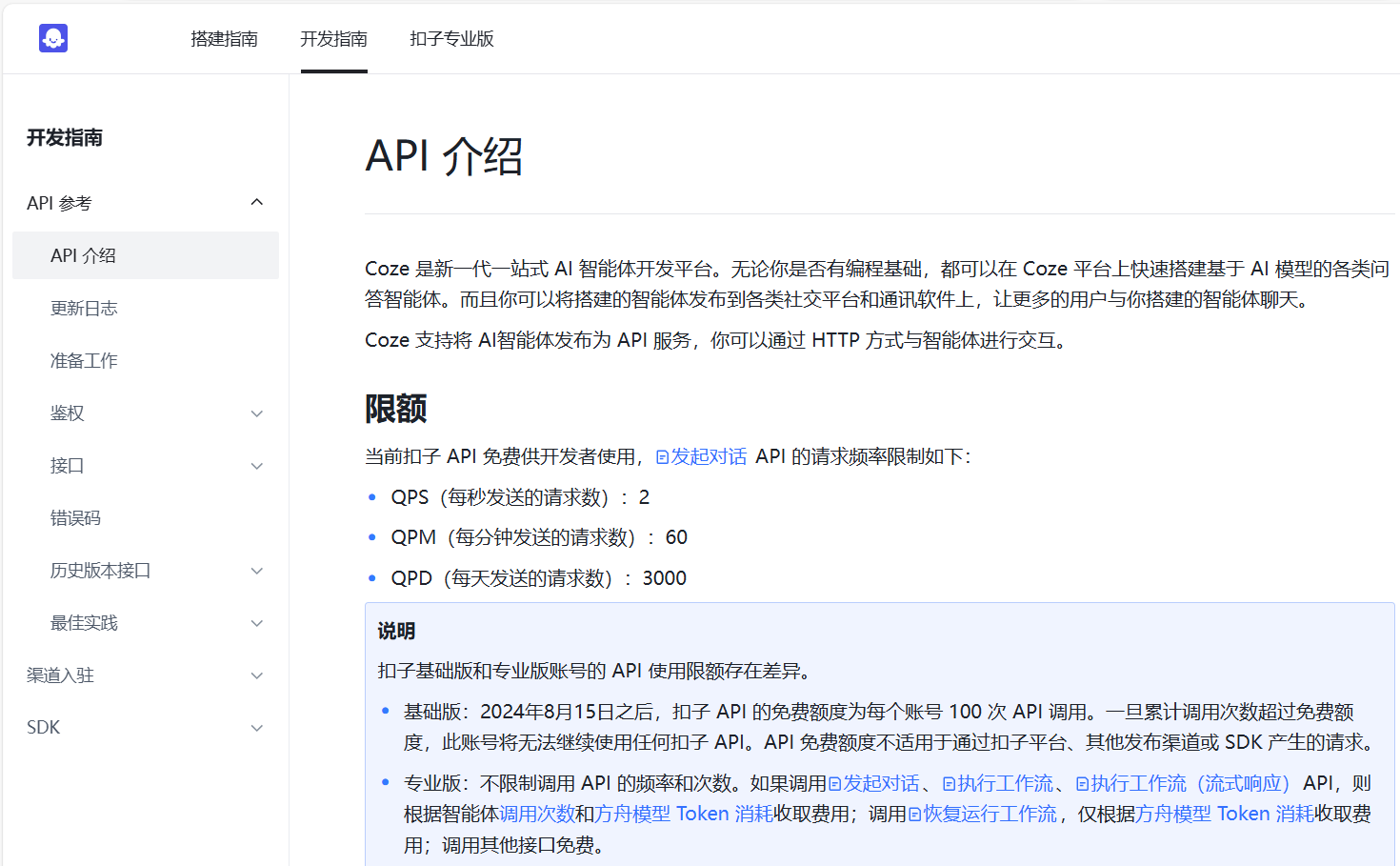Image resolution: width=1400 pixels, height=866 pixels.
Task: Expand the 鉴权 section chevron
Action: pos(257,413)
